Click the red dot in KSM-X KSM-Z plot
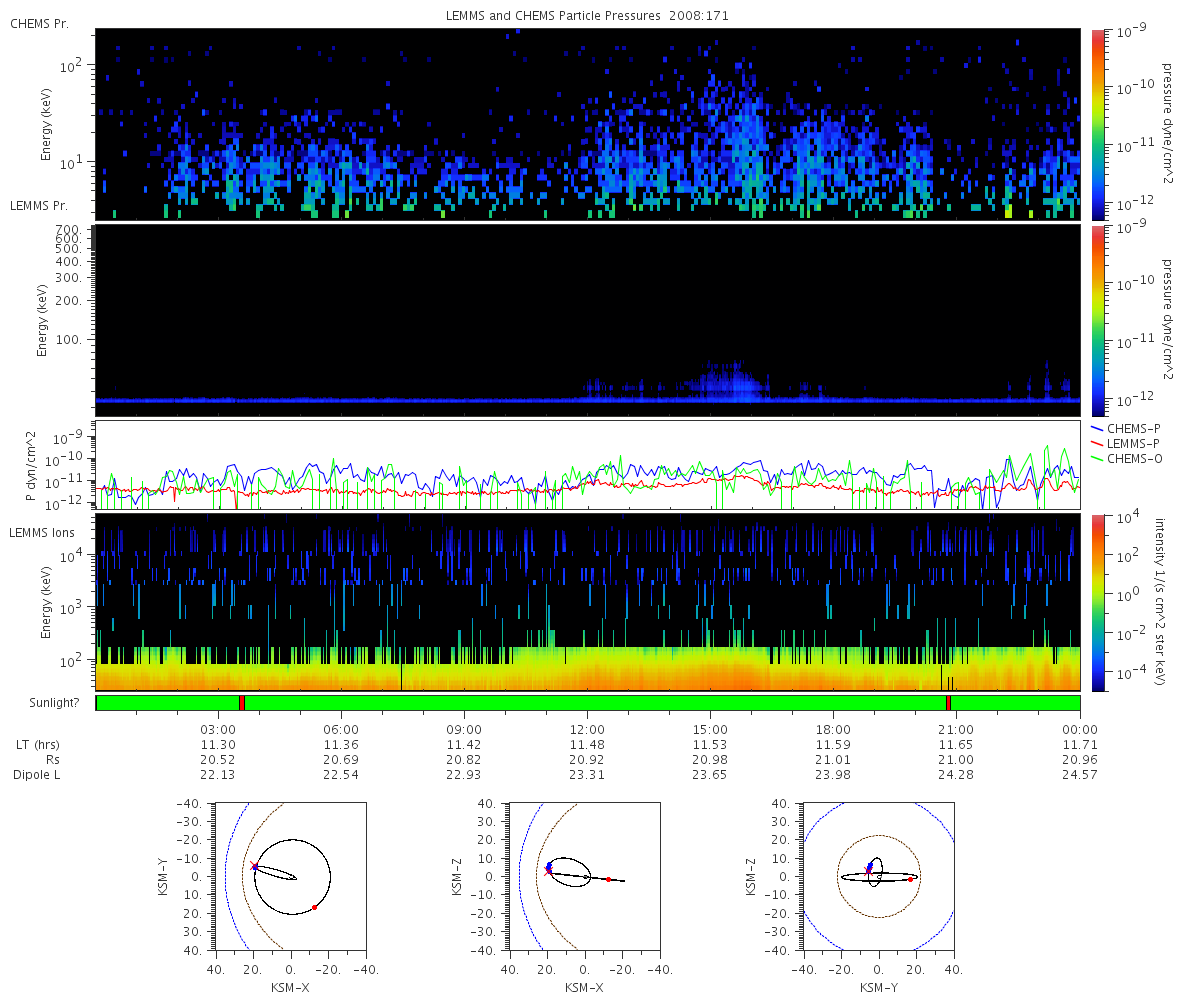 pyautogui.click(x=608, y=879)
